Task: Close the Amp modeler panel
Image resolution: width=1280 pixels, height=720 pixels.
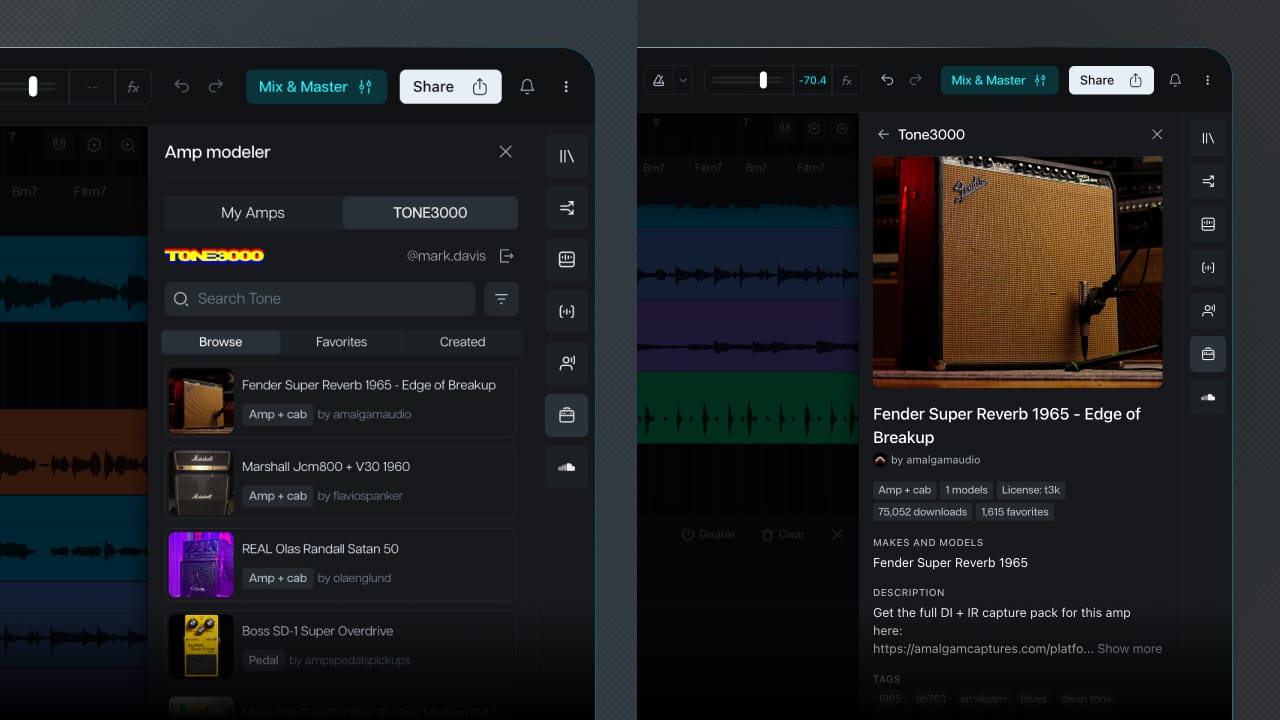Action: click(x=505, y=152)
